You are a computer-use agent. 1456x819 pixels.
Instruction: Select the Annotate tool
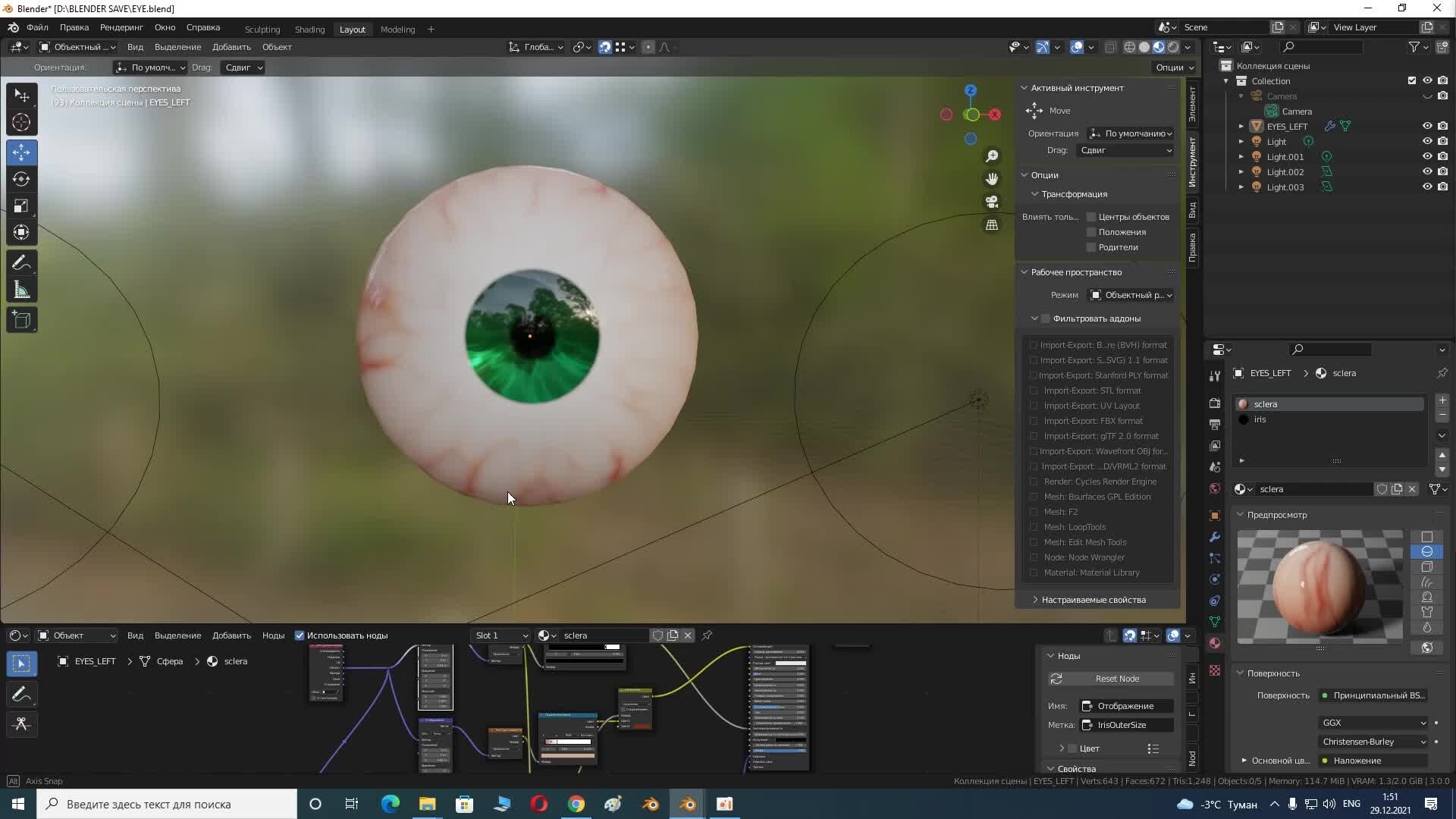pyautogui.click(x=21, y=262)
